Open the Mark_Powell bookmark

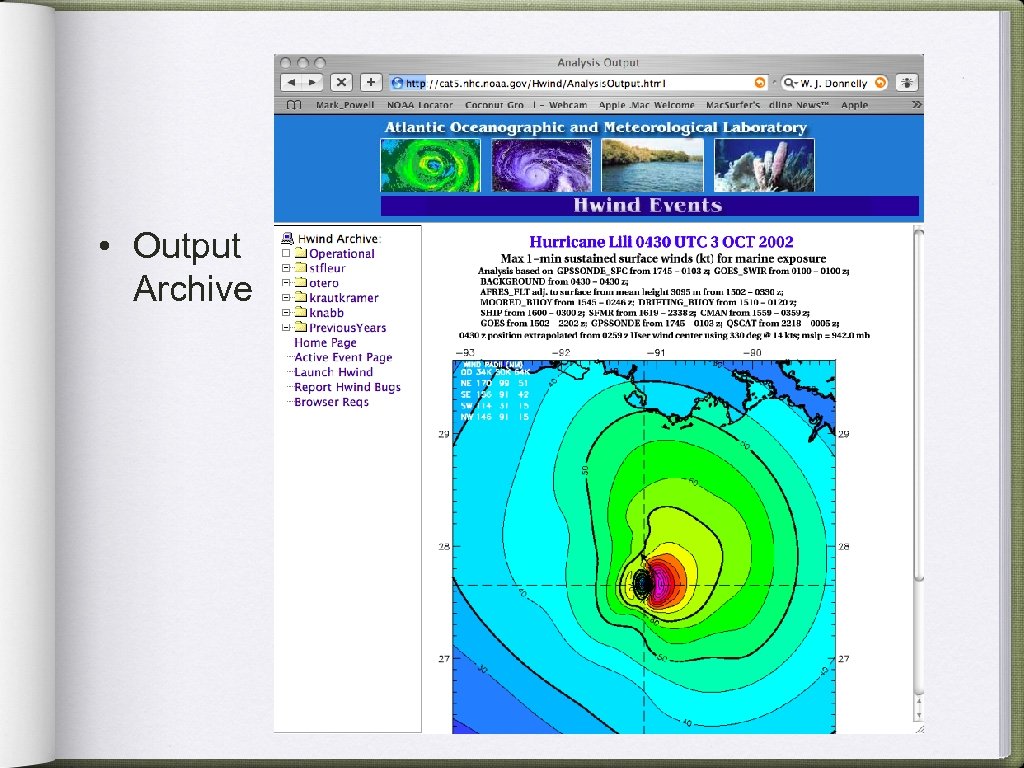tap(345, 104)
